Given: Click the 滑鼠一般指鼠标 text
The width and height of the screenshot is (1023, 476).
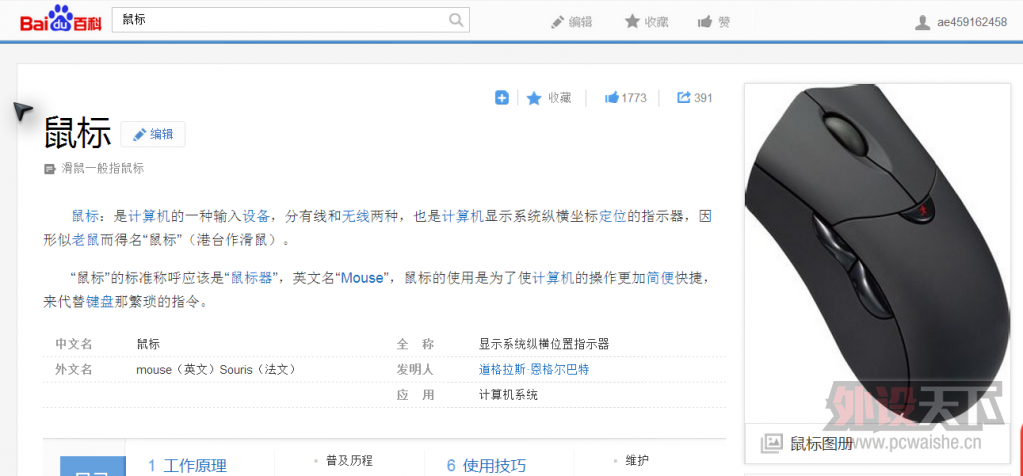Looking at the screenshot, I should point(102,169).
